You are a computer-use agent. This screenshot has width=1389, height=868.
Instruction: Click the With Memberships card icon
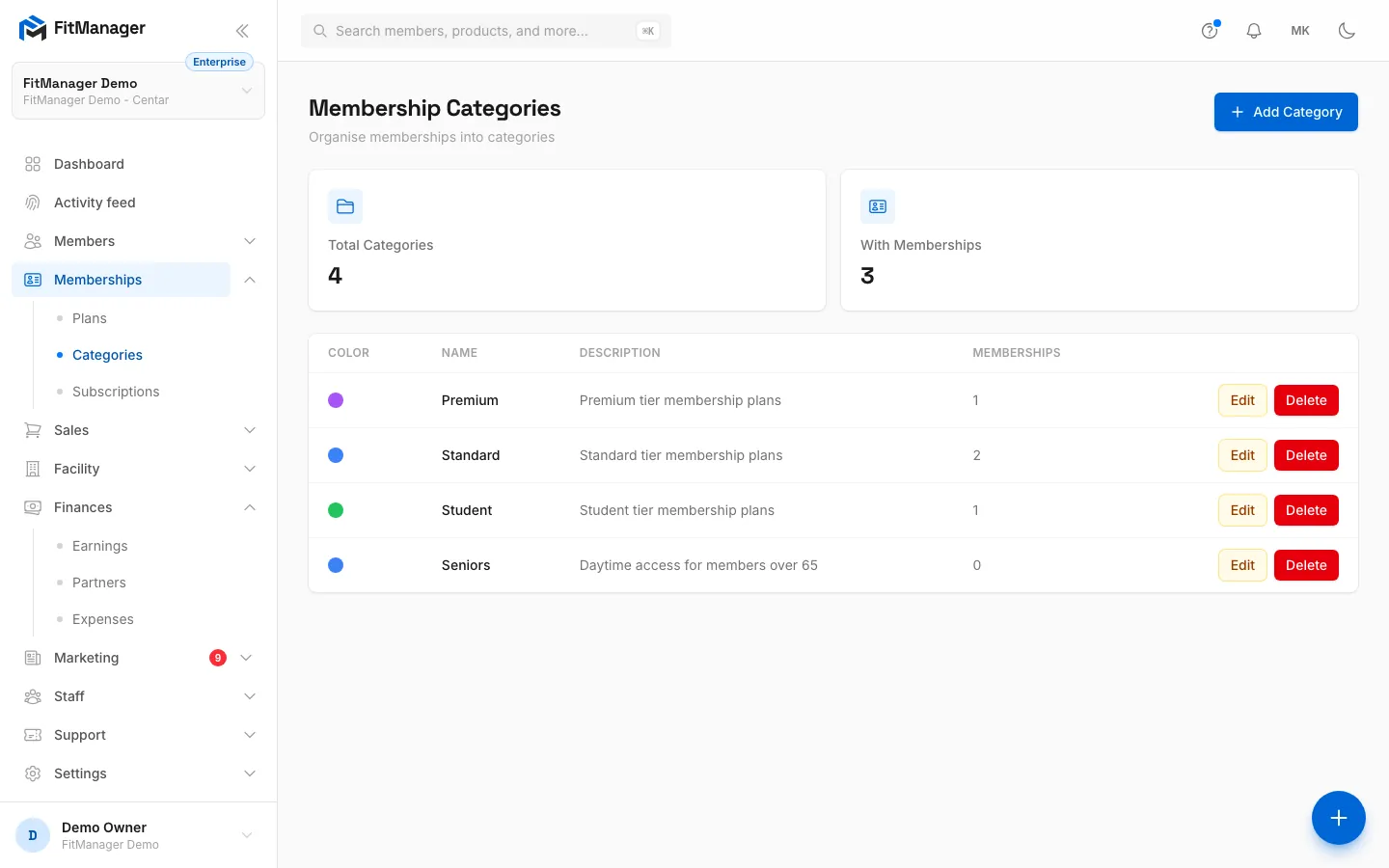(878, 206)
